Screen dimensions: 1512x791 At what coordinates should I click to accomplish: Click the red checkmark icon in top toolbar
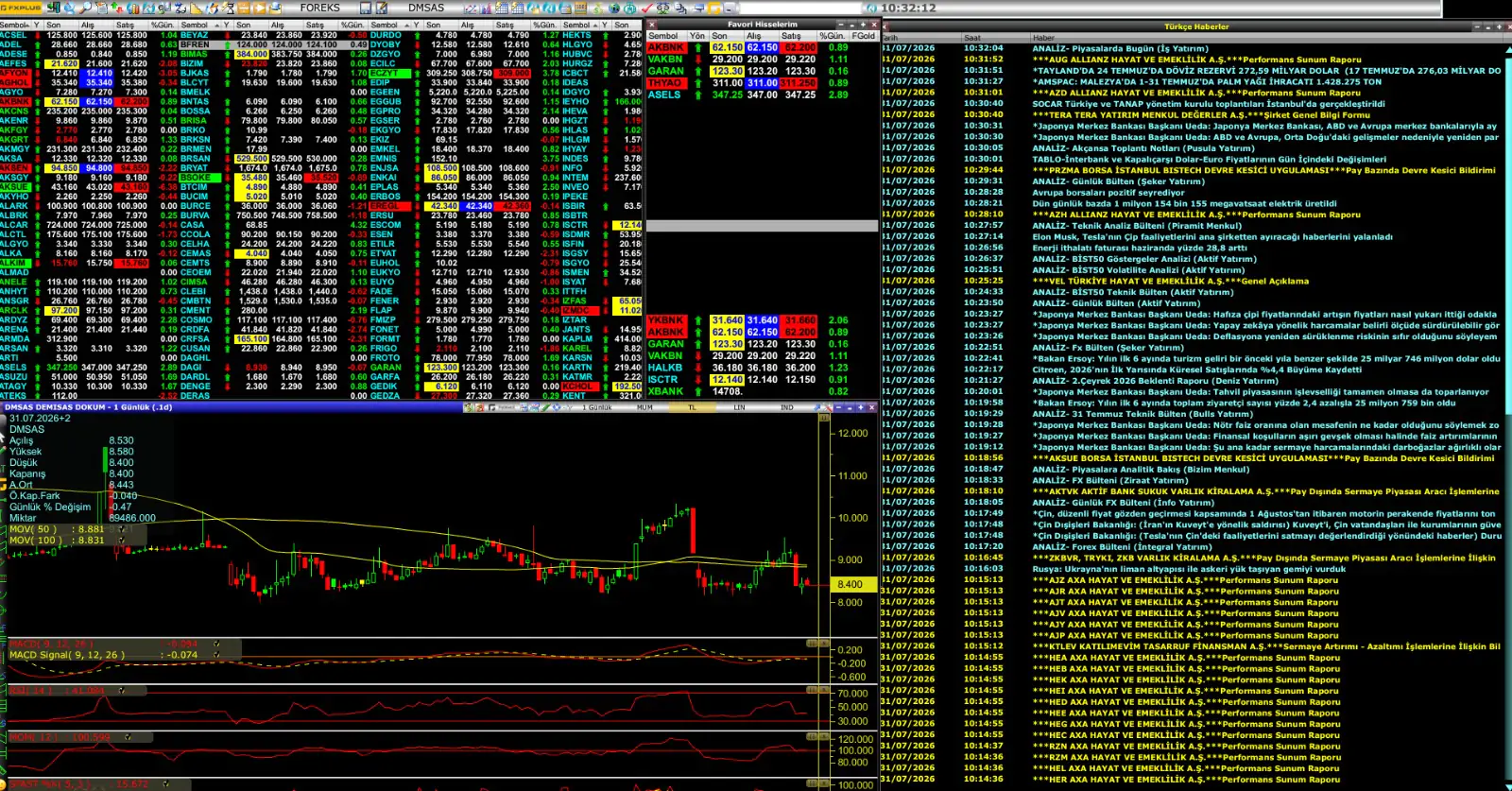[645, 8]
